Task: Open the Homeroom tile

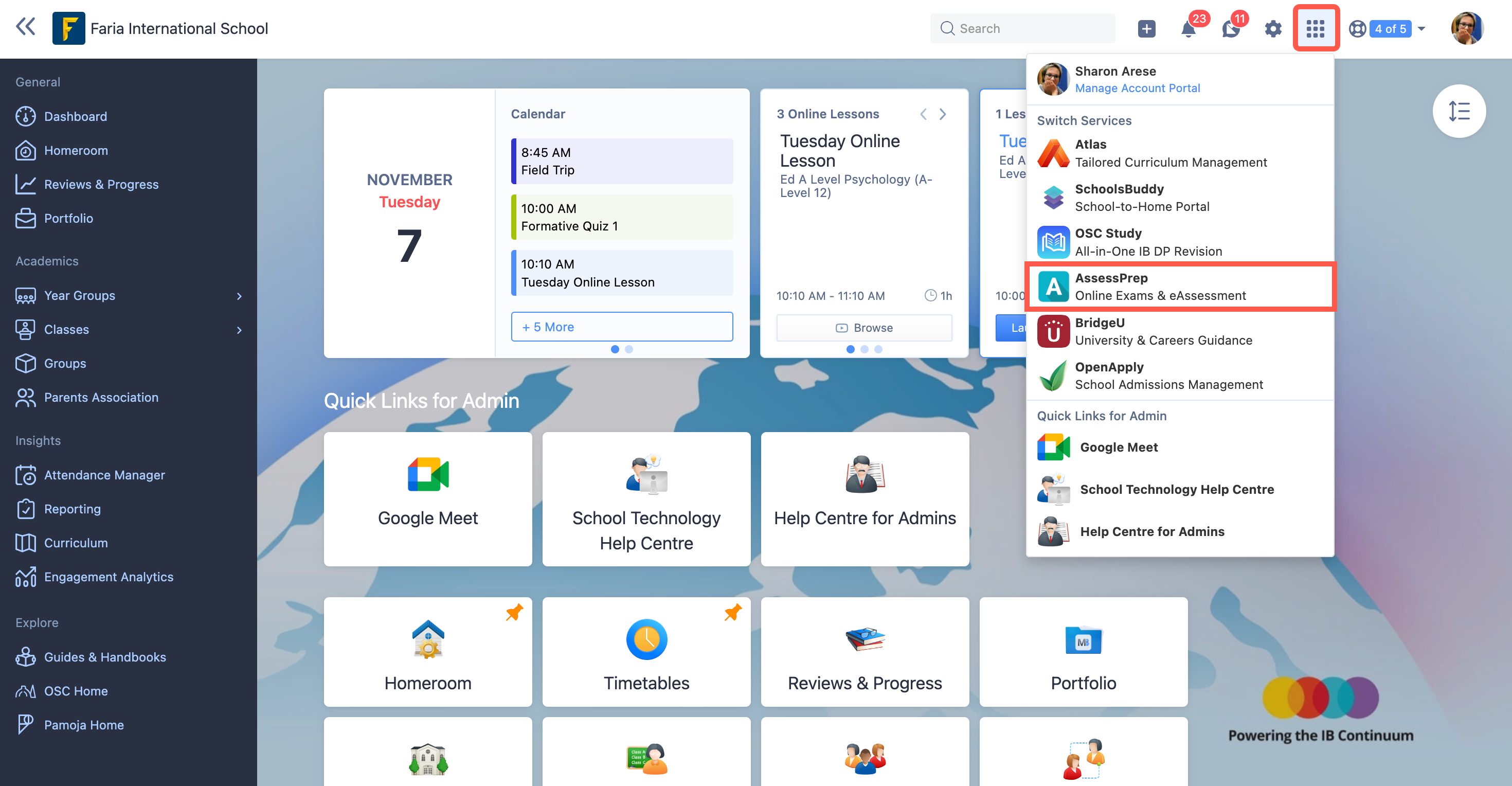Action: [428, 652]
